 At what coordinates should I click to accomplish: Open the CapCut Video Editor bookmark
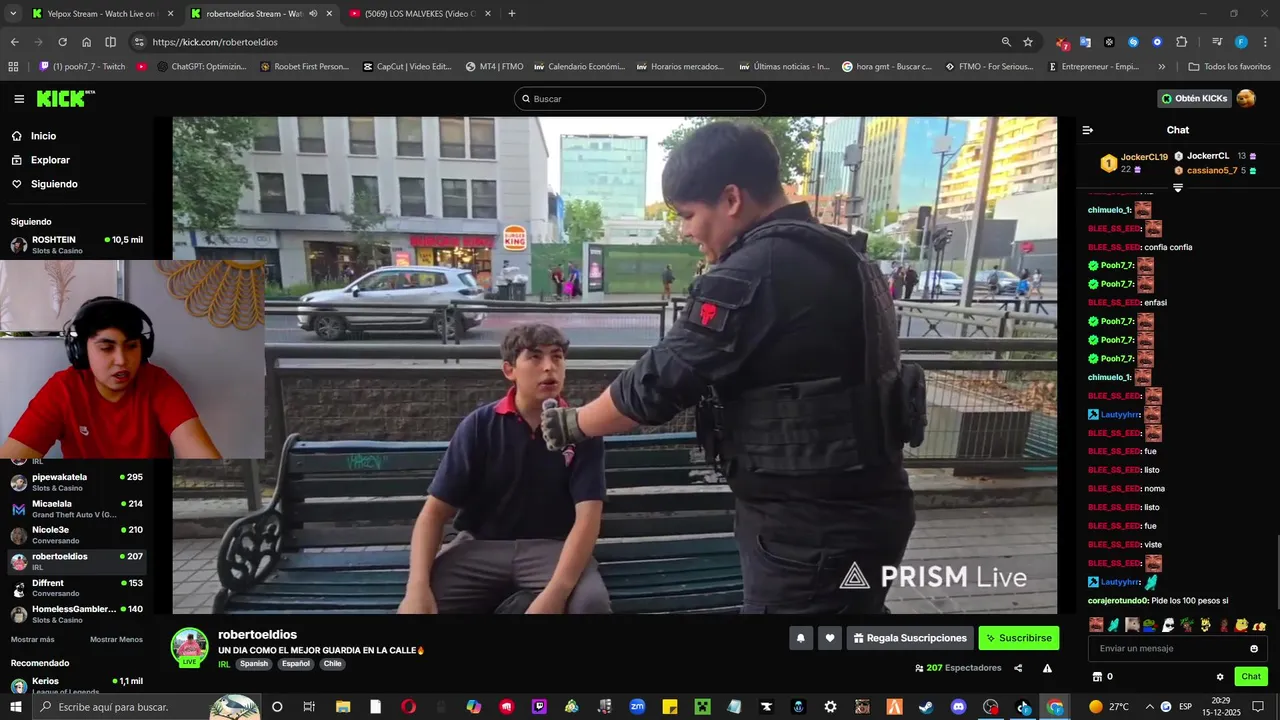(x=407, y=67)
